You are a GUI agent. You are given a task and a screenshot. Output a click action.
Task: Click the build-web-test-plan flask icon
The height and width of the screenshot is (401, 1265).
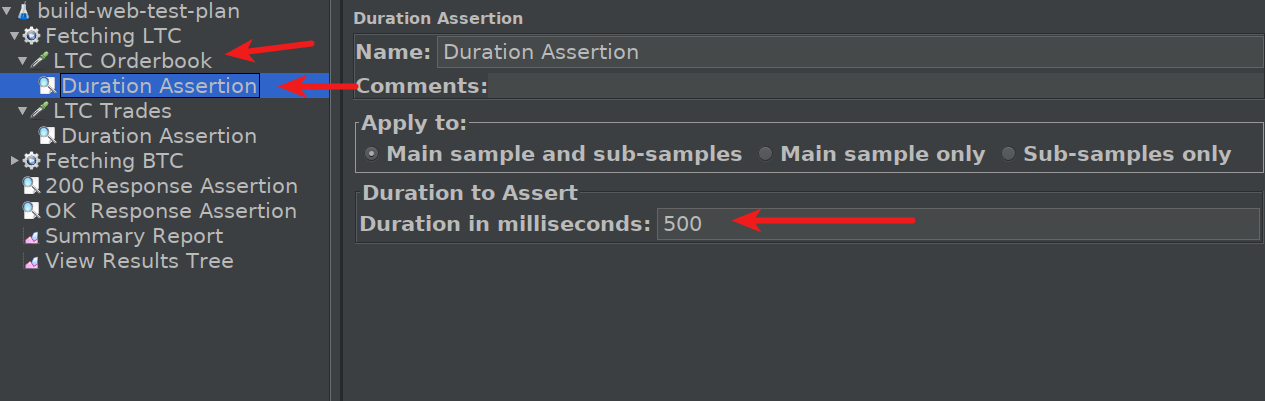click(x=24, y=11)
